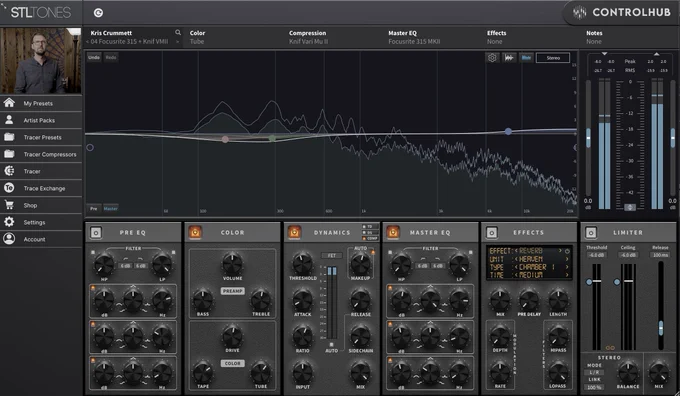Go to the previous EFFECT option
The width and height of the screenshot is (680, 396).
point(517,251)
